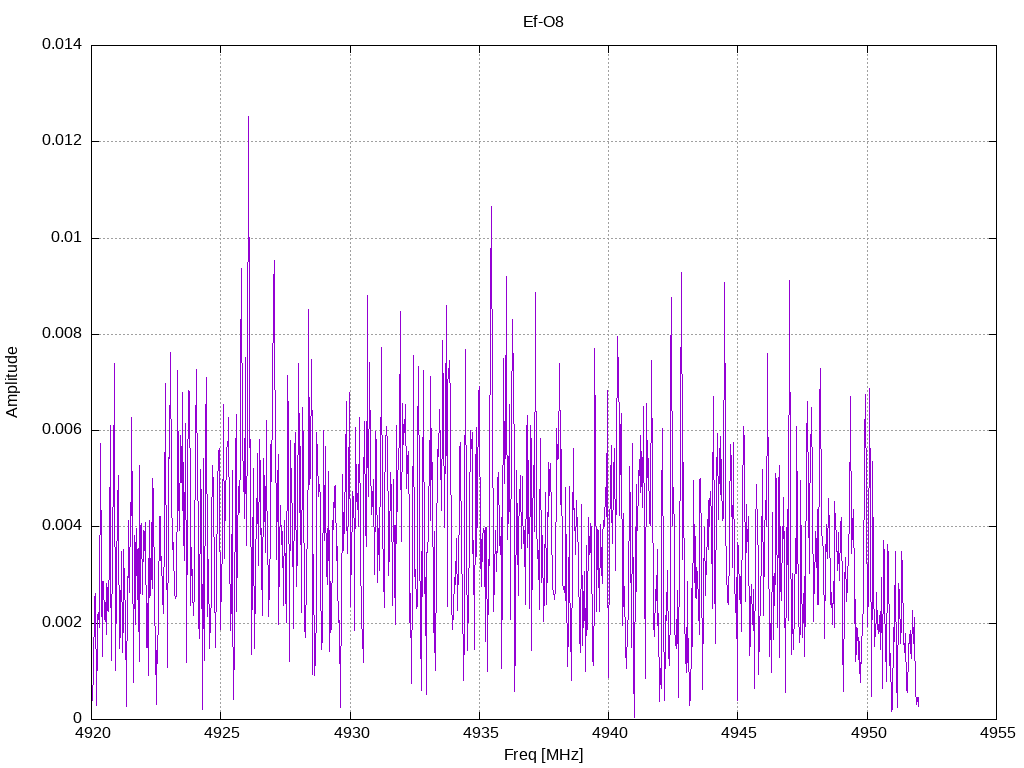The width and height of the screenshot is (1024, 768).
Task: Click the y-axis value 0.01
Action: pos(67,237)
